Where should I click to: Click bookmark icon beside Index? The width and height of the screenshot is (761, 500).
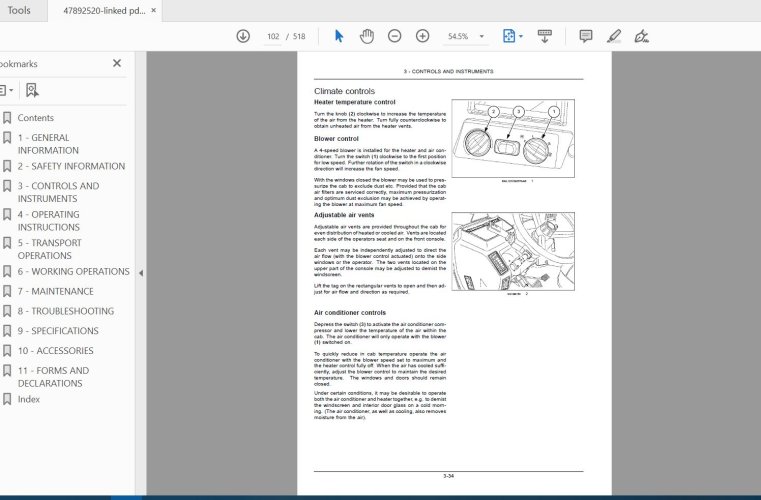[x=7, y=399]
